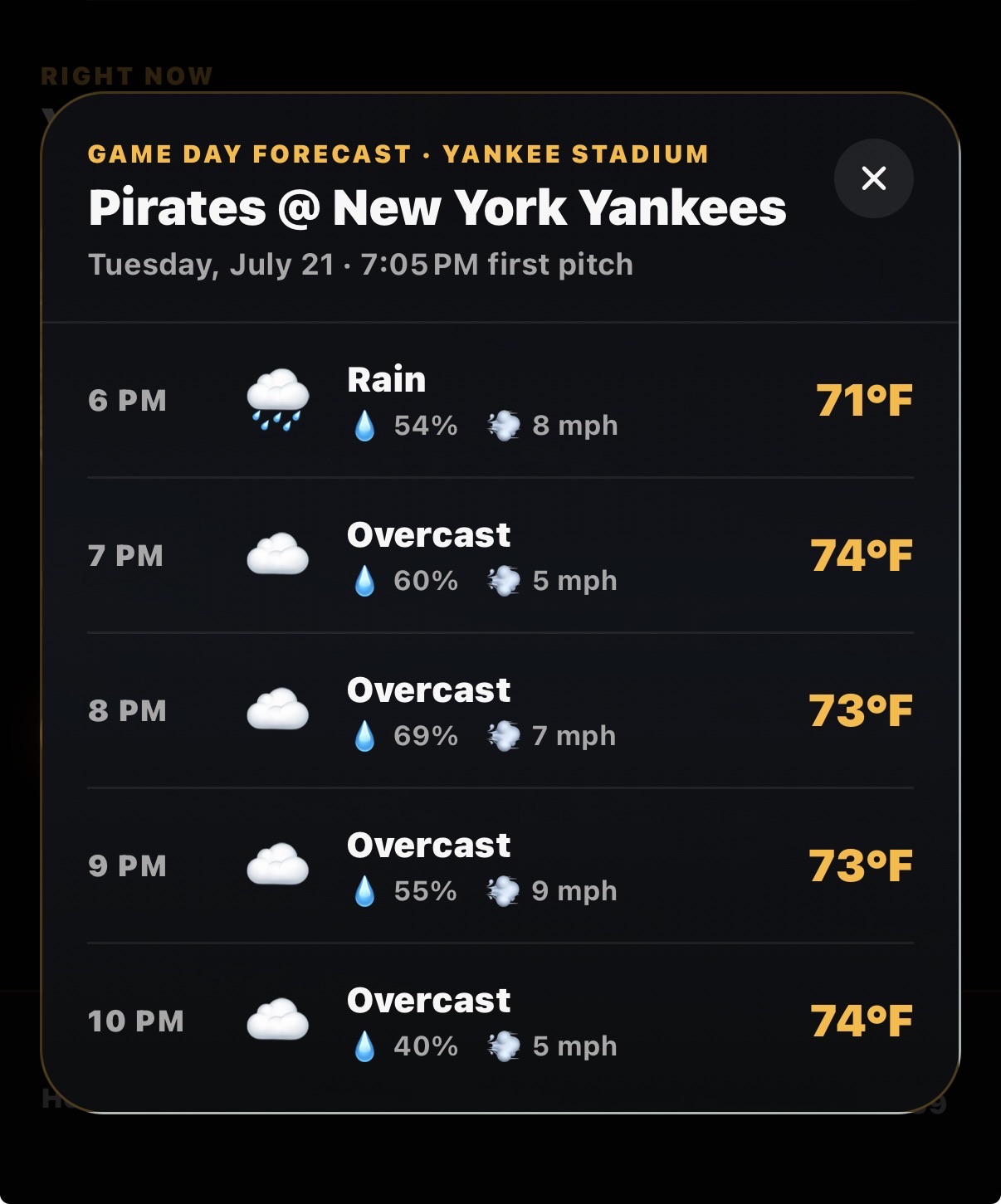
Task: Tap the wind icon beside 9 mph
Action: 503,891
